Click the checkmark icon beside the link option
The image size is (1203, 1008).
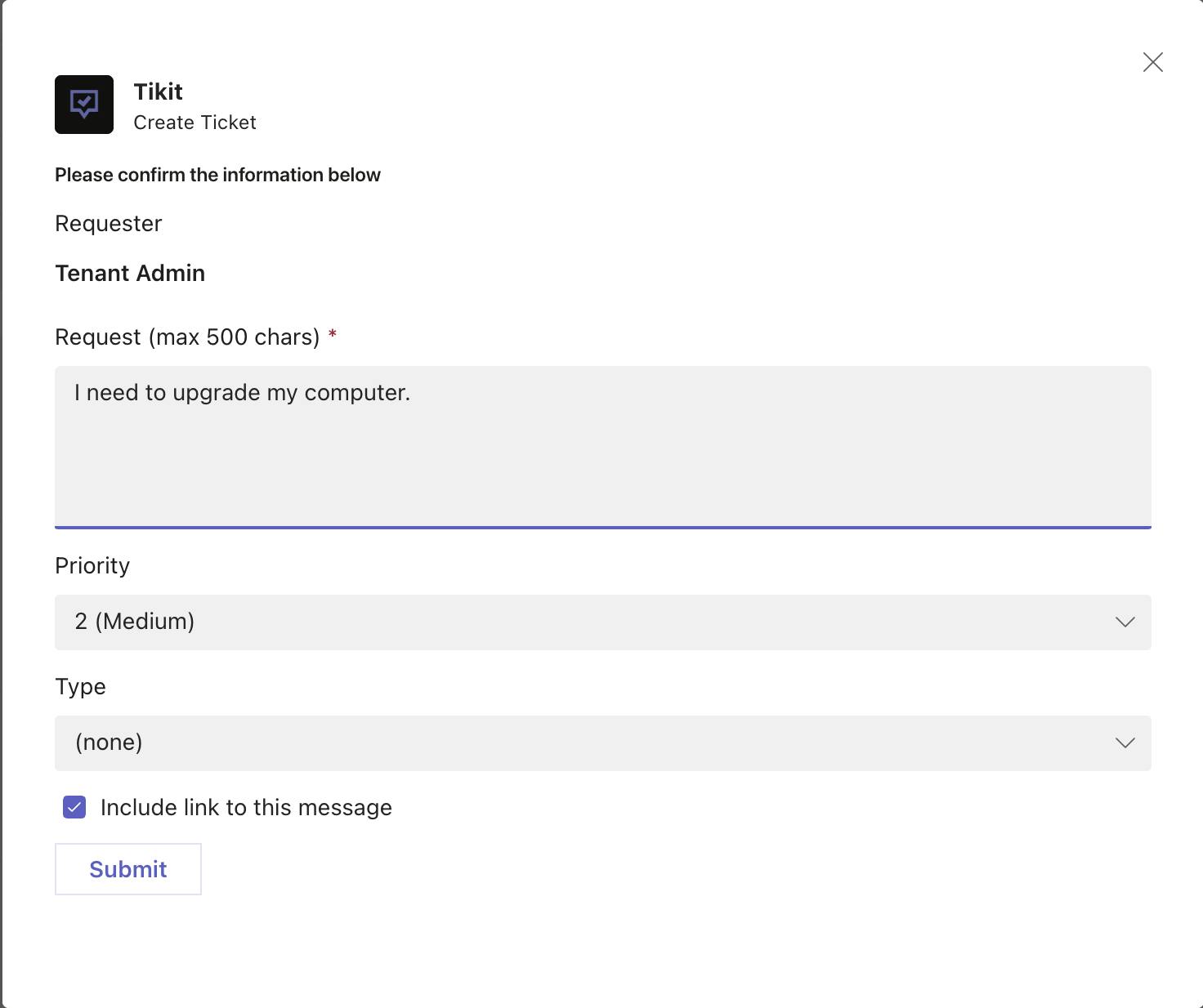(74, 808)
